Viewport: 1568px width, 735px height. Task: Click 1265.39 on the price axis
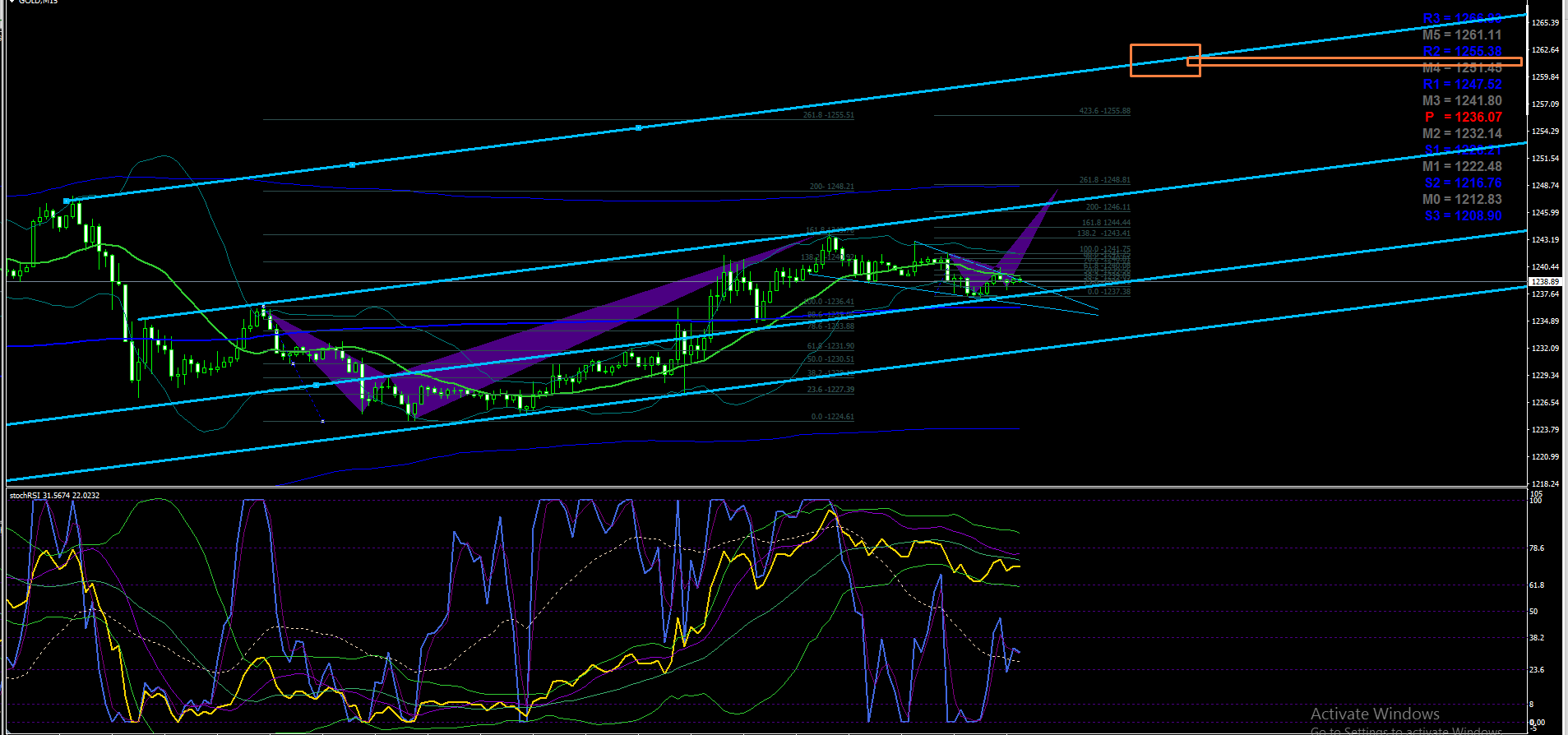[1546, 23]
